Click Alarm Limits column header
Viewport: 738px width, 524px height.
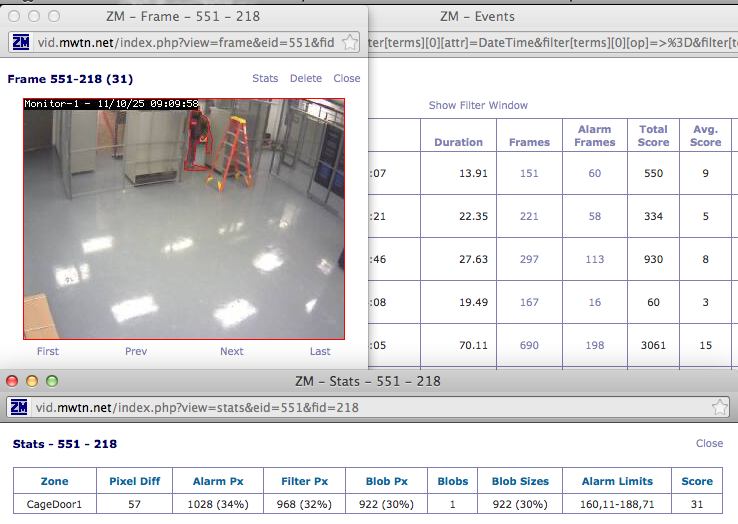click(x=617, y=481)
